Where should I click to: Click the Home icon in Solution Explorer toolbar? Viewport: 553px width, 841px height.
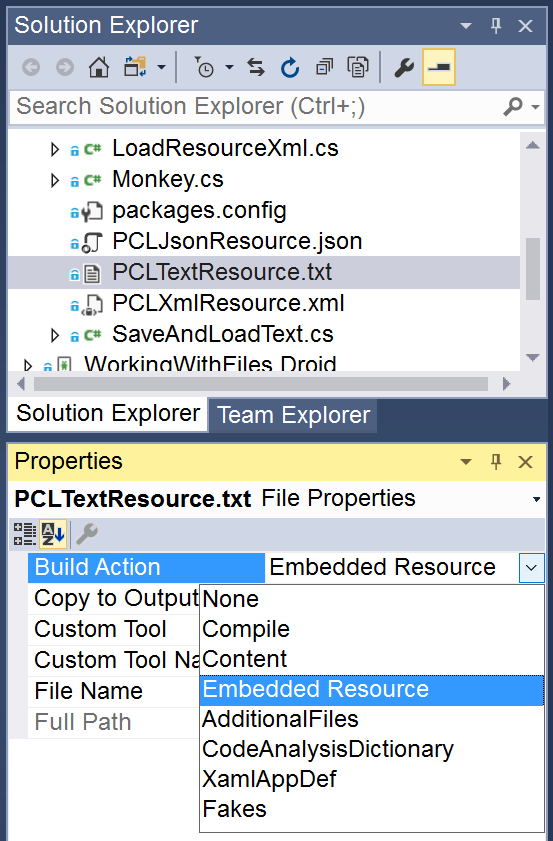[99, 68]
